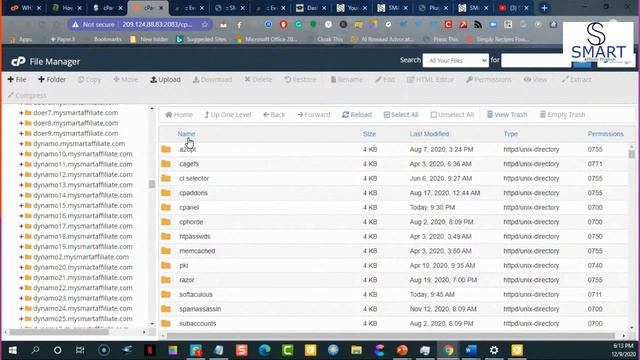Open doer9.mysmartaffiliate.com folder in tree
This screenshot has height=360, width=640.
(76, 133)
